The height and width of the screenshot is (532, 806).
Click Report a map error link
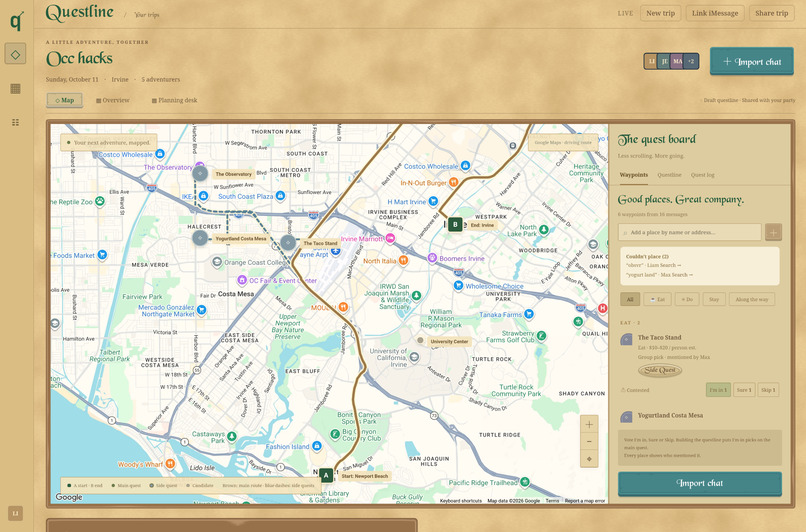[585, 501]
